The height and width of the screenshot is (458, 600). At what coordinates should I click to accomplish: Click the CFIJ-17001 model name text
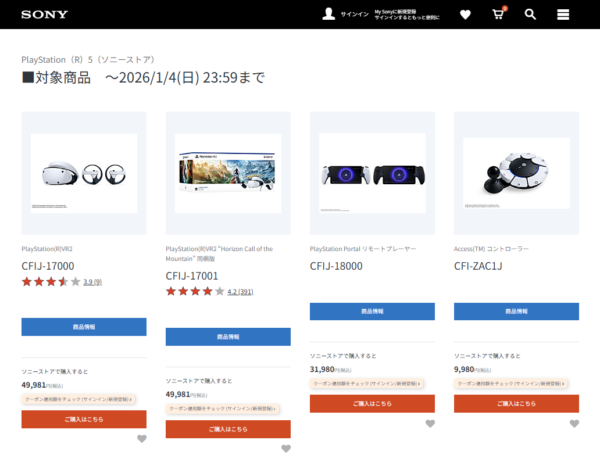(192, 276)
